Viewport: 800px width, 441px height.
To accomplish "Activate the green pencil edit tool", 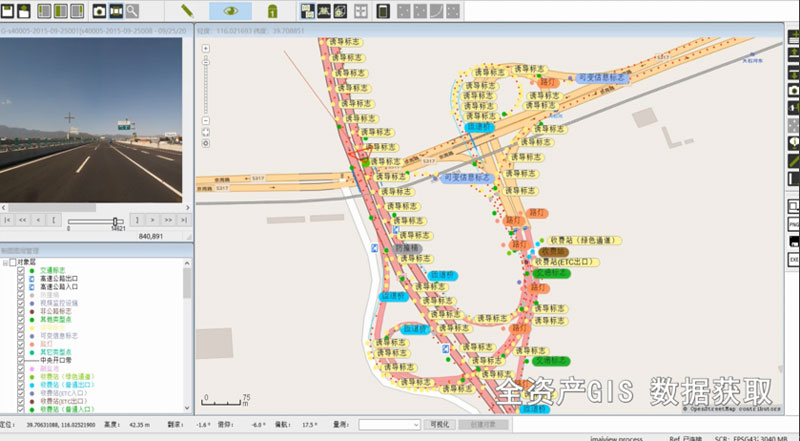I will [187, 11].
